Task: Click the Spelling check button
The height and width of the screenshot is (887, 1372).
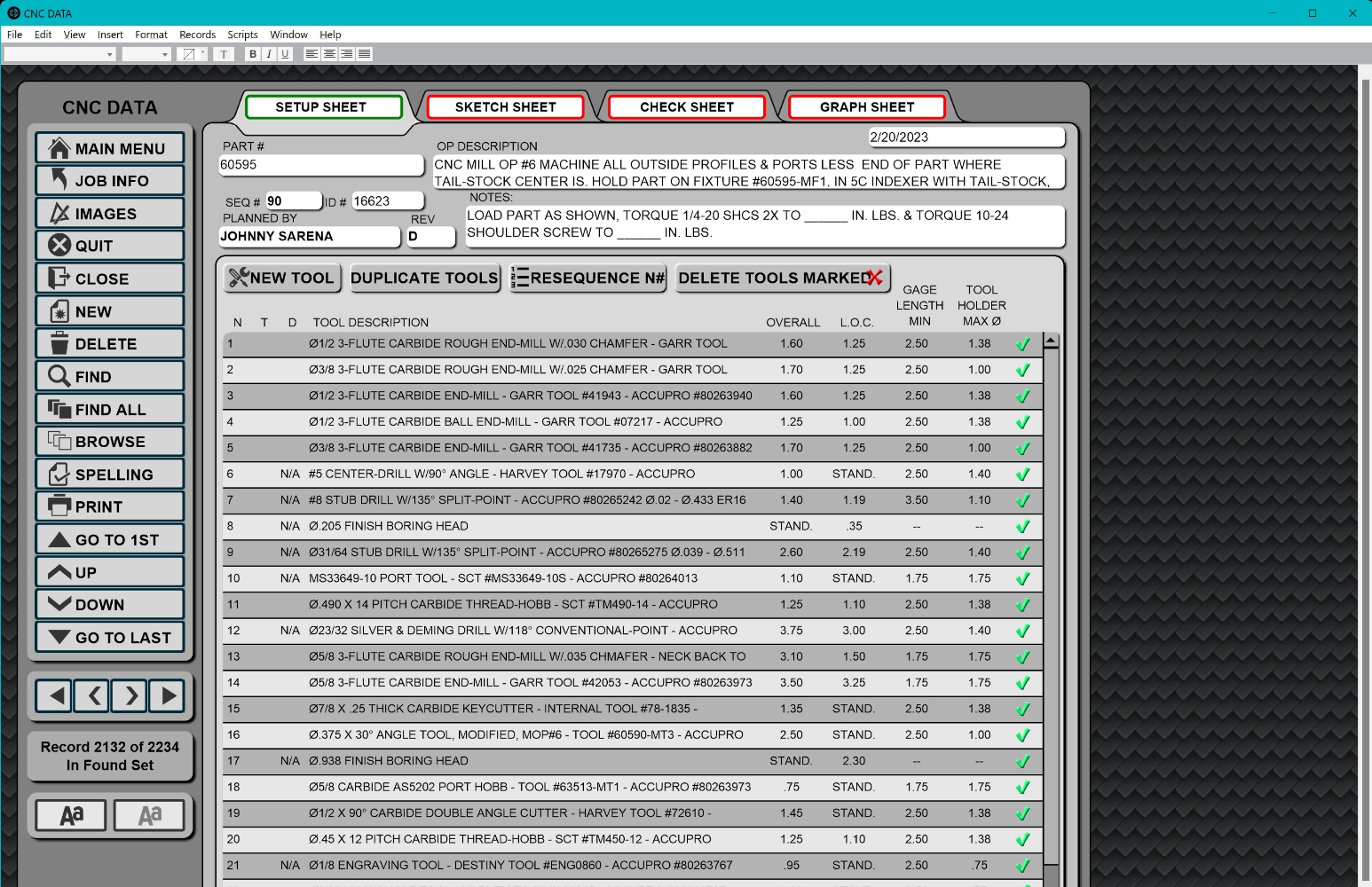Action: pos(110,475)
